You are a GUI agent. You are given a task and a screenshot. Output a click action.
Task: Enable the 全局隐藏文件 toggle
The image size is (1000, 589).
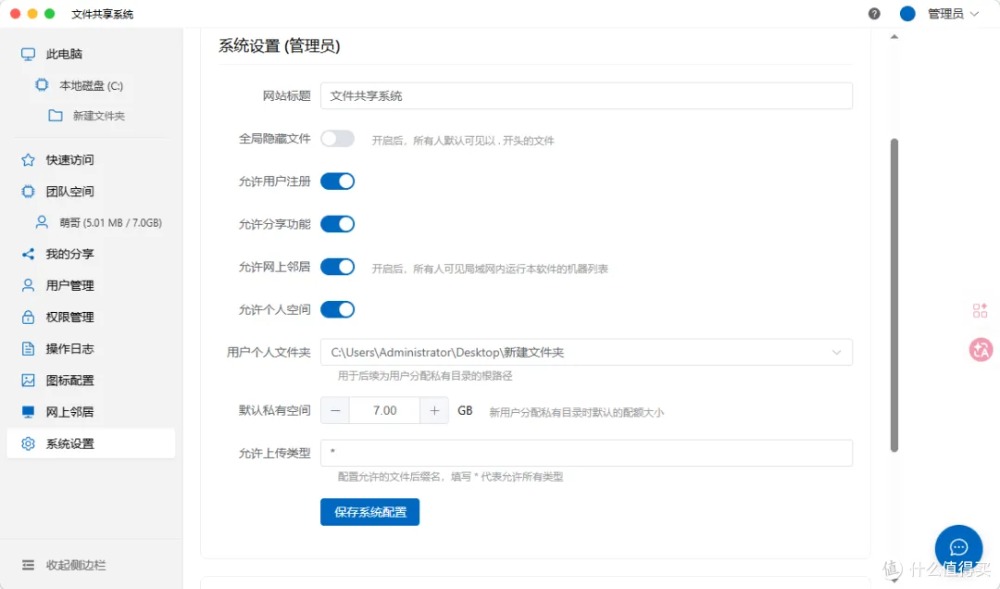click(x=337, y=139)
